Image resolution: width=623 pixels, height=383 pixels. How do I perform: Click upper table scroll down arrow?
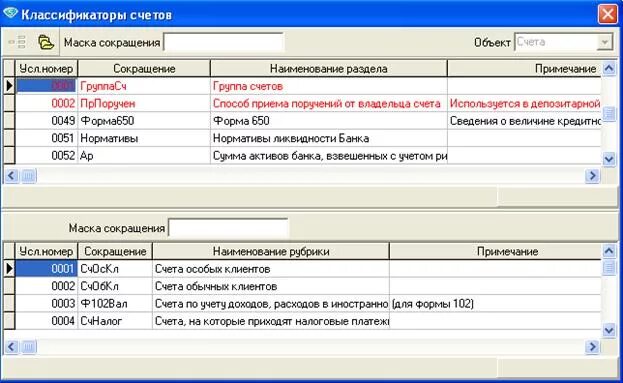(609, 159)
